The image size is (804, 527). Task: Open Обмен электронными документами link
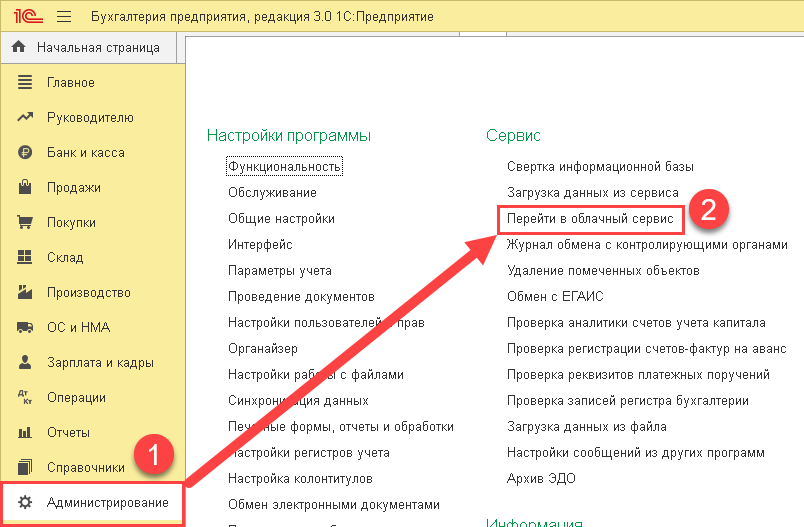(x=334, y=505)
